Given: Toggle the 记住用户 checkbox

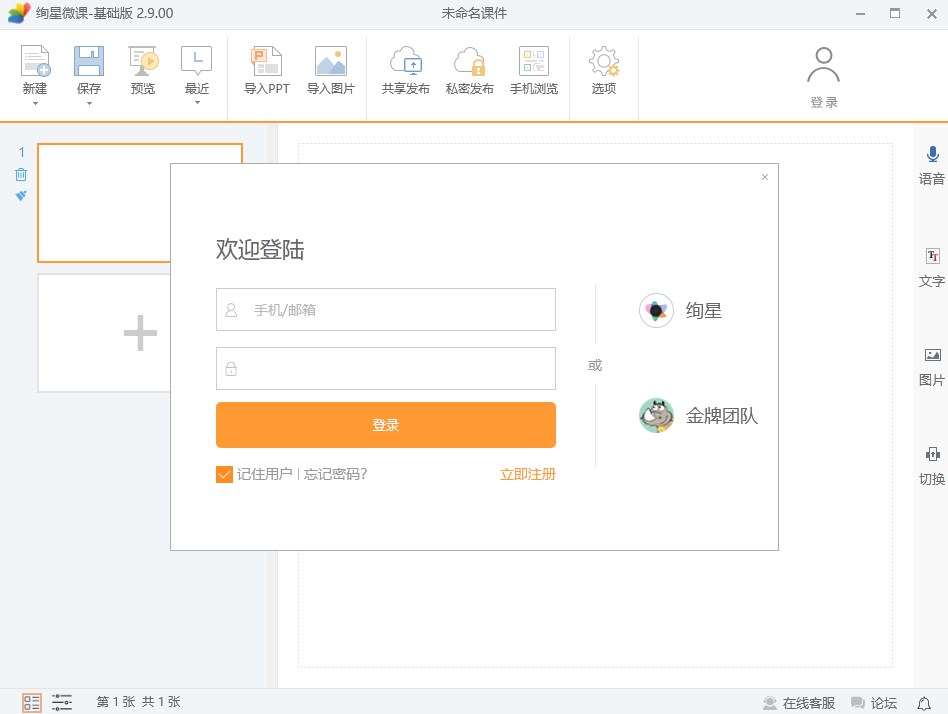Looking at the screenshot, I should pyautogui.click(x=224, y=474).
